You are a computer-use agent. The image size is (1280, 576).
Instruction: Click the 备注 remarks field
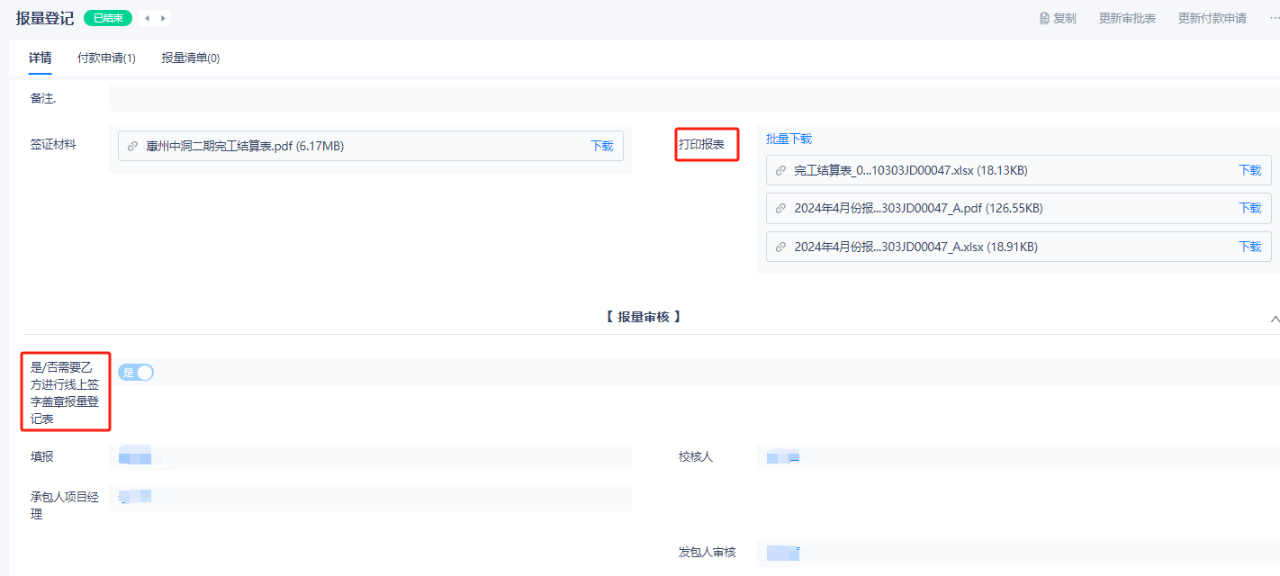point(693,98)
